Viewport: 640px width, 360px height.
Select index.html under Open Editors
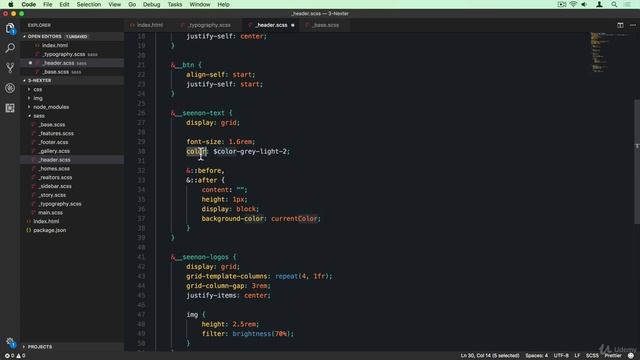[x=55, y=45]
